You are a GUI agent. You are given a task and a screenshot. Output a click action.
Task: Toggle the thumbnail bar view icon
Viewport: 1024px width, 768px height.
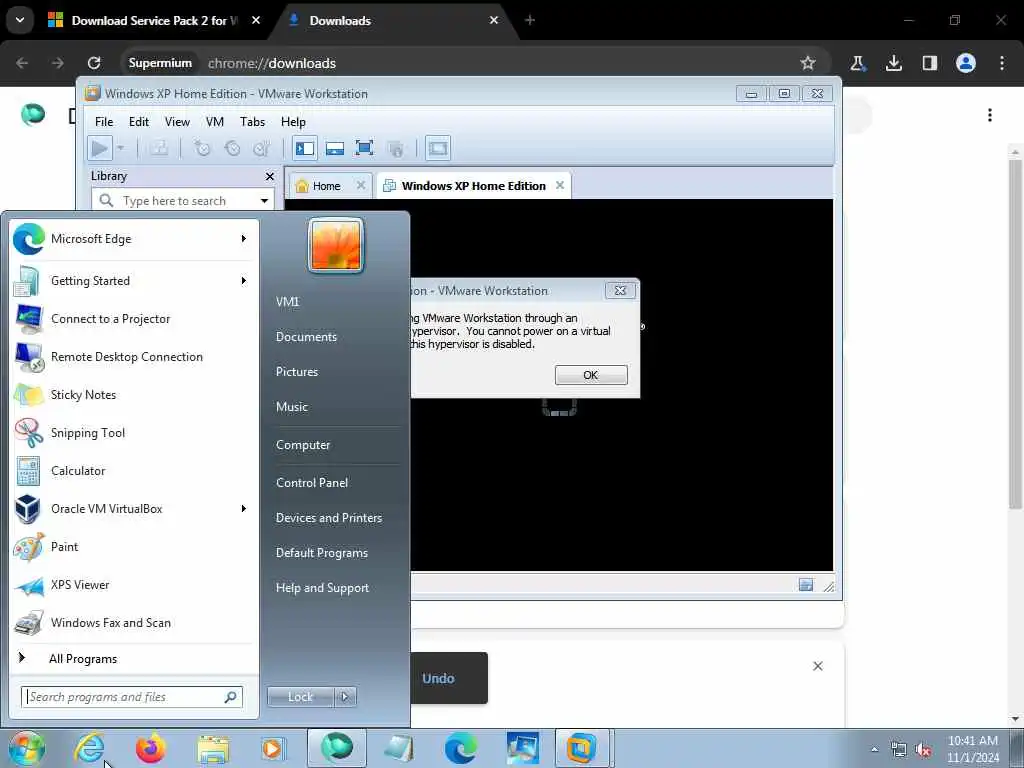335,148
